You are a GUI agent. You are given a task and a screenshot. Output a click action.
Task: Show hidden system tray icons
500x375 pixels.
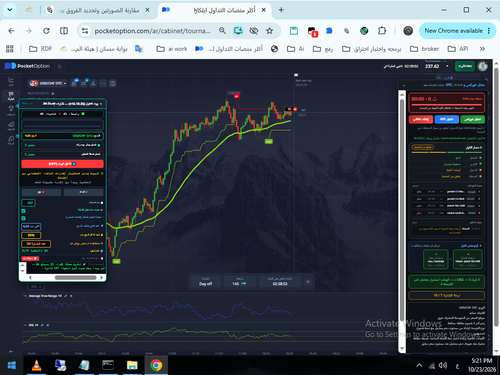pyautogui.click(x=419, y=366)
